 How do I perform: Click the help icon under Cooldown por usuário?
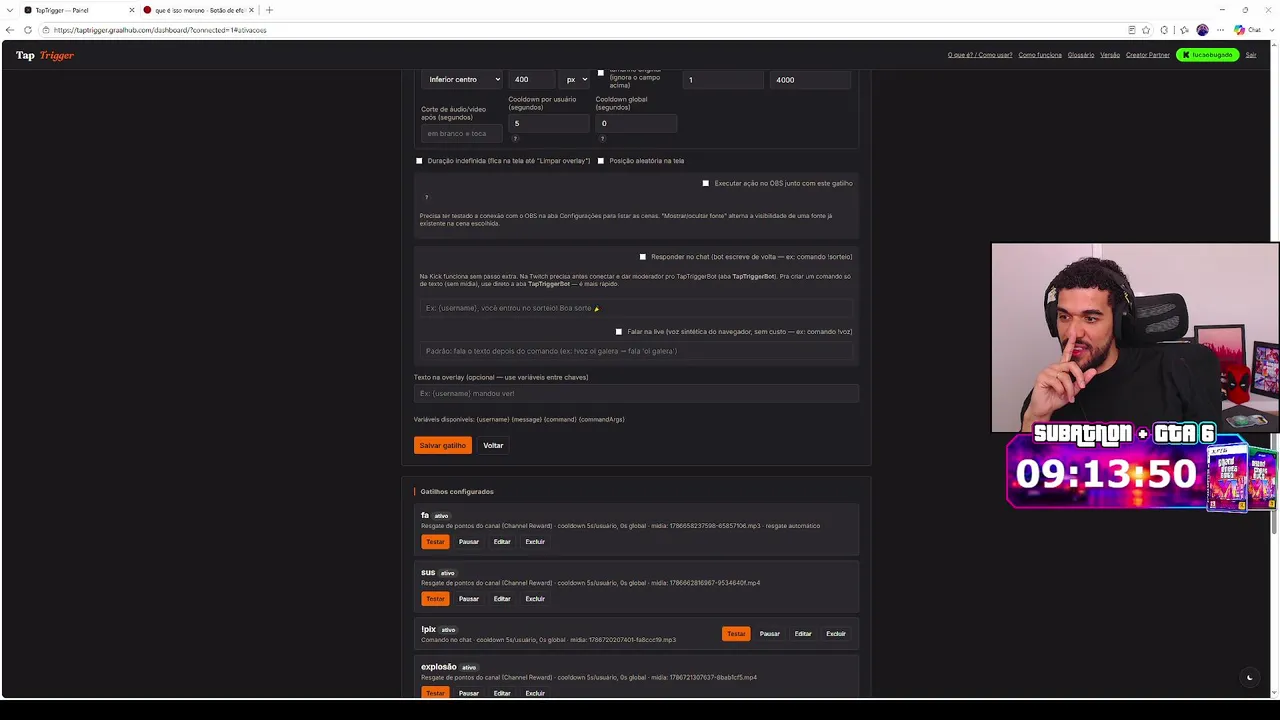516,138
